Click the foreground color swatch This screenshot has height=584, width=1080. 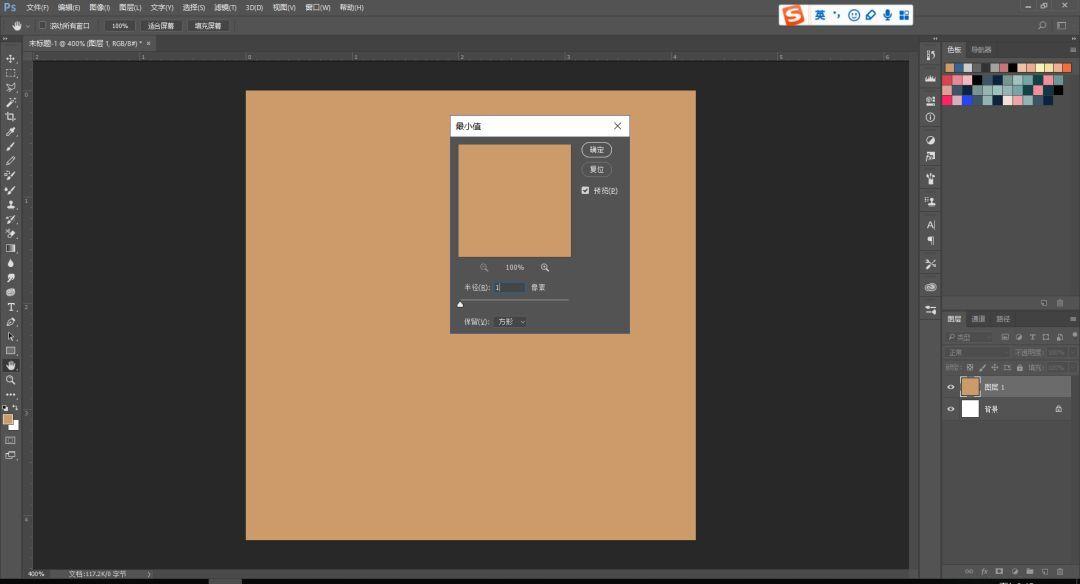8,419
